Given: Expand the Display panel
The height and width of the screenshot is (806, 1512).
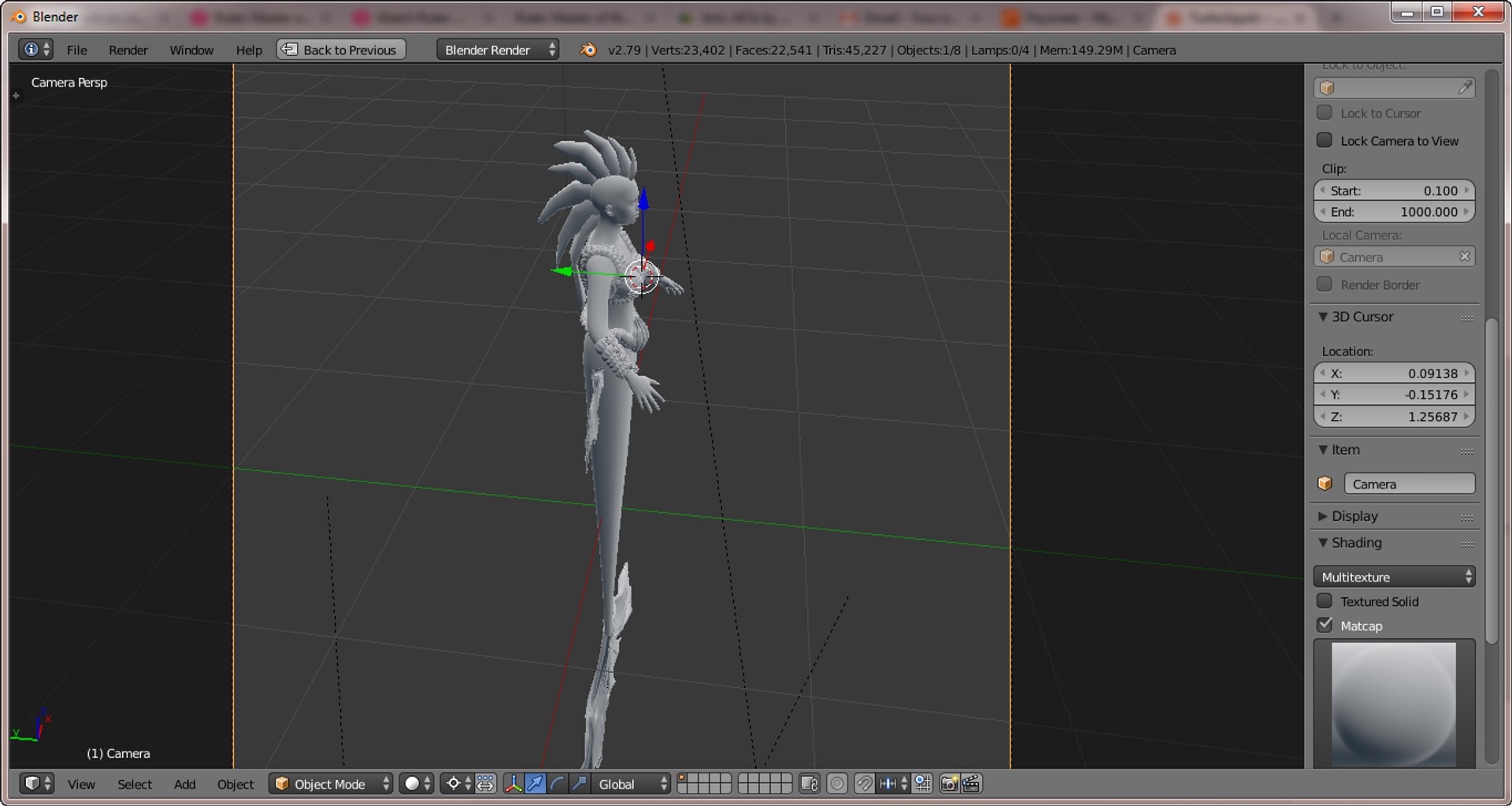Looking at the screenshot, I should point(1323,516).
